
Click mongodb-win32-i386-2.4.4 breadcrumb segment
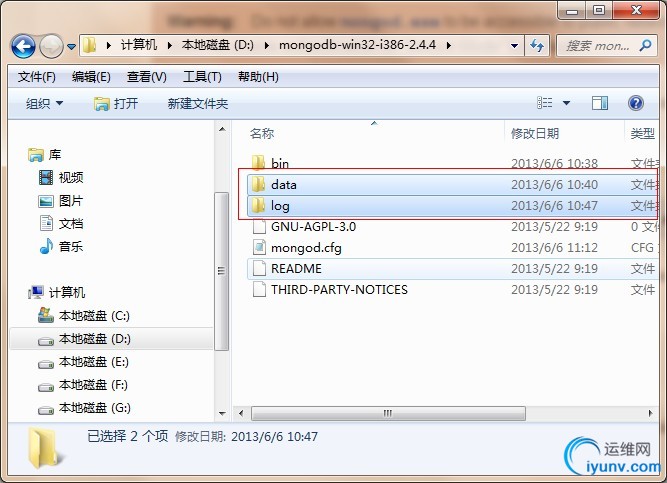[357, 45]
